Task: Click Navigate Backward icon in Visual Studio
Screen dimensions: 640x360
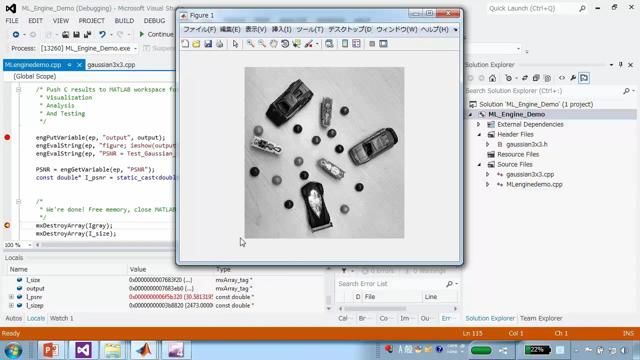Action: 16,34
